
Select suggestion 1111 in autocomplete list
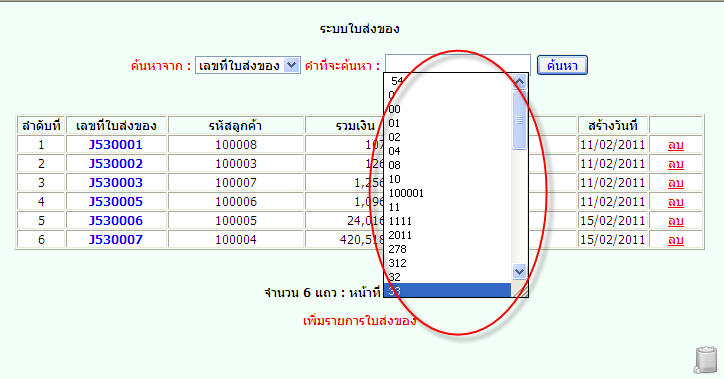(x=448, y=221)
